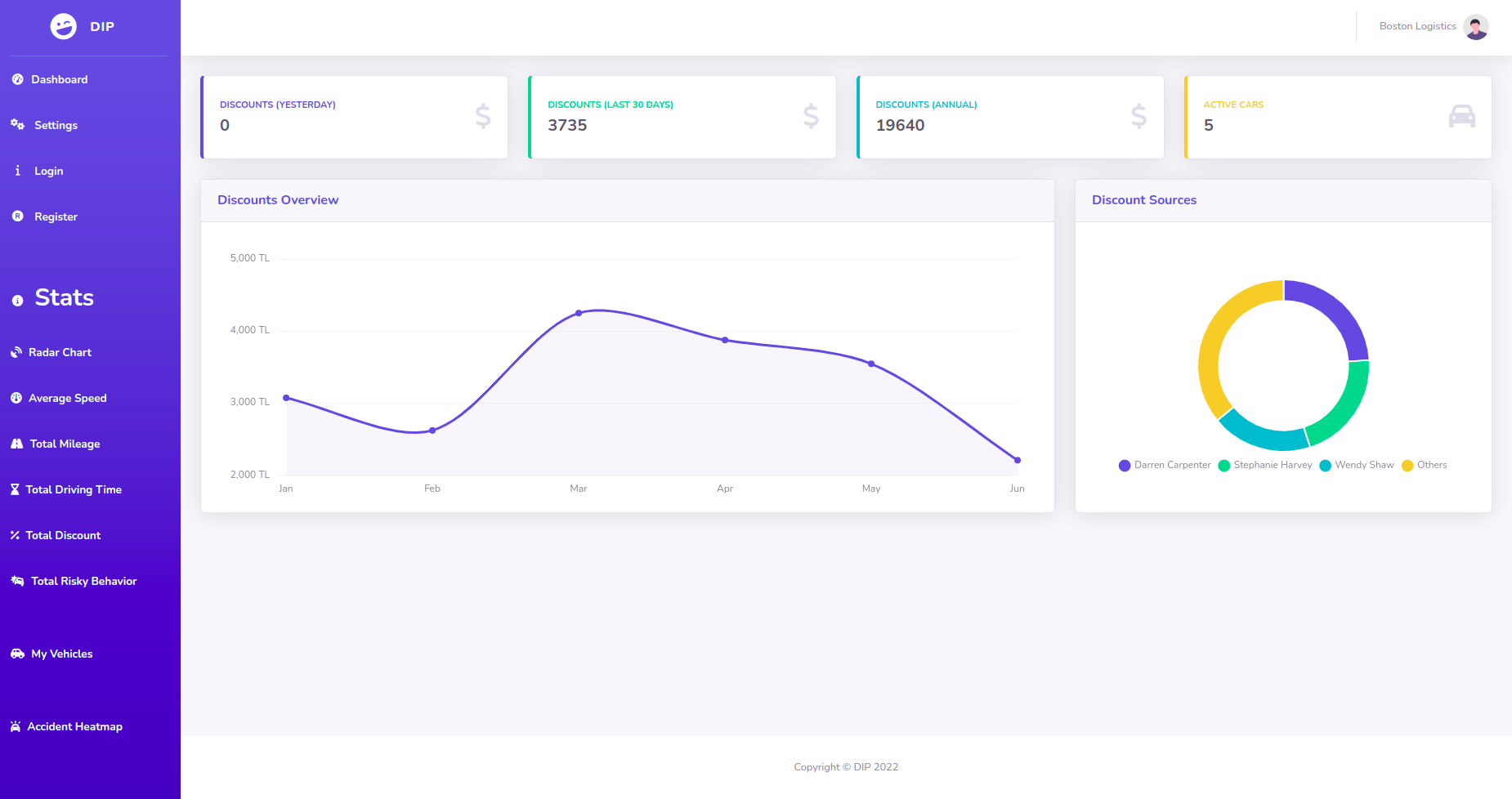The height and width of the screenshot is (799, 1512).
Task: Click the car icon in Active Cars card
Action: pyautogui.click(x=1461, y=117)
